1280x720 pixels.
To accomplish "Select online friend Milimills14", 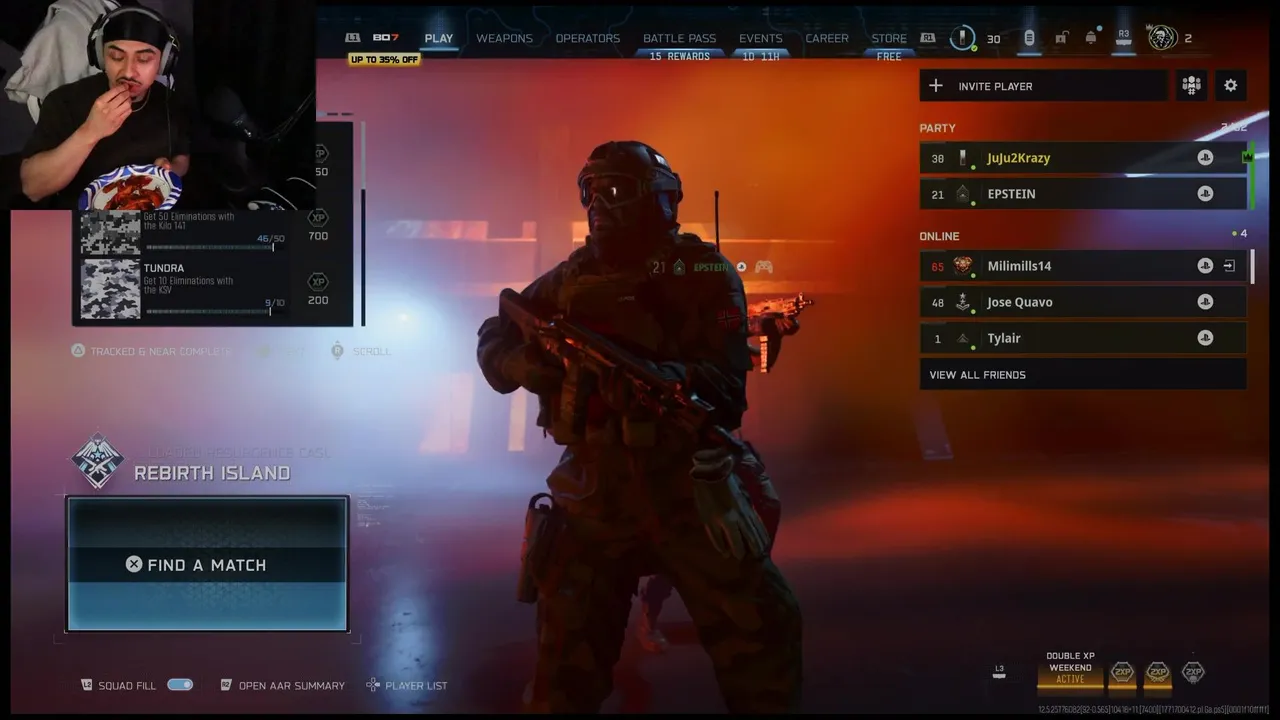I will coord(1083,266).
